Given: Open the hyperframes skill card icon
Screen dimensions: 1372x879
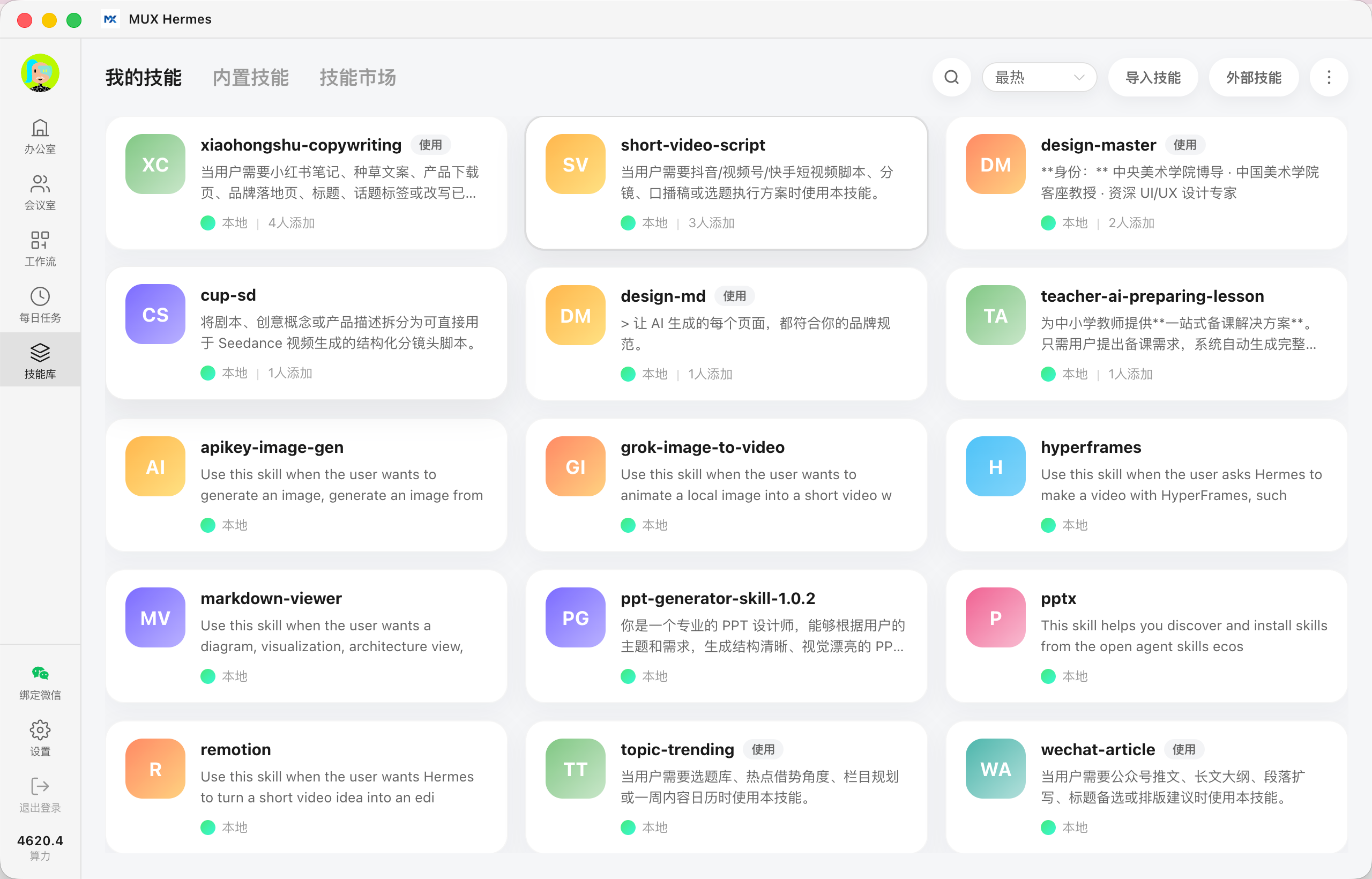Looking at the screenshot, I should coord(995,466).
